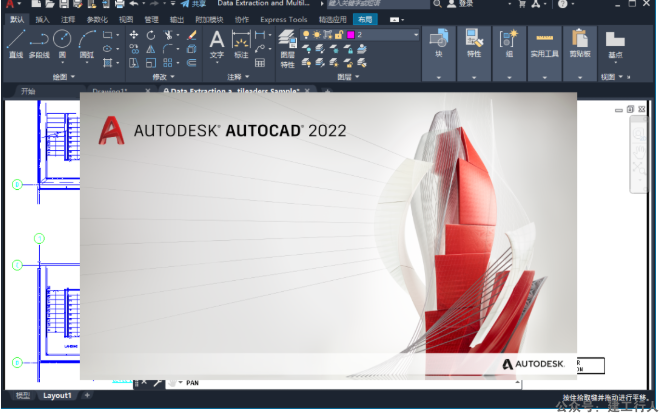
Task: Click the Fillet tool icon
Action: (x=168, y=49)
